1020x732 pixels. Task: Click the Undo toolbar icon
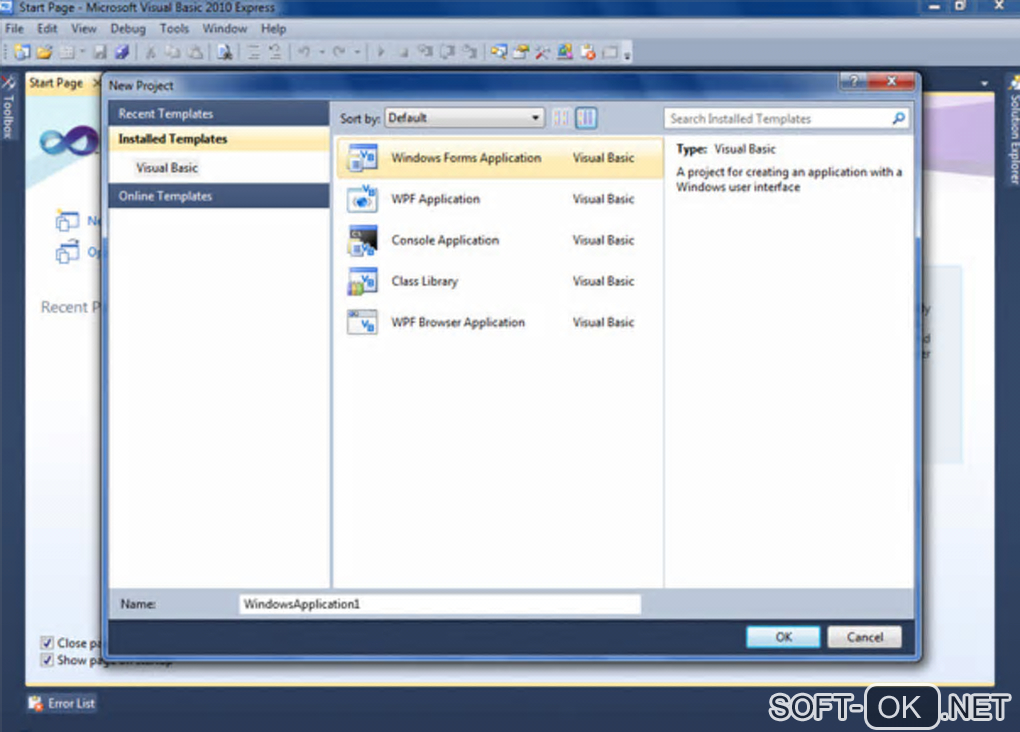coord(304,52)
